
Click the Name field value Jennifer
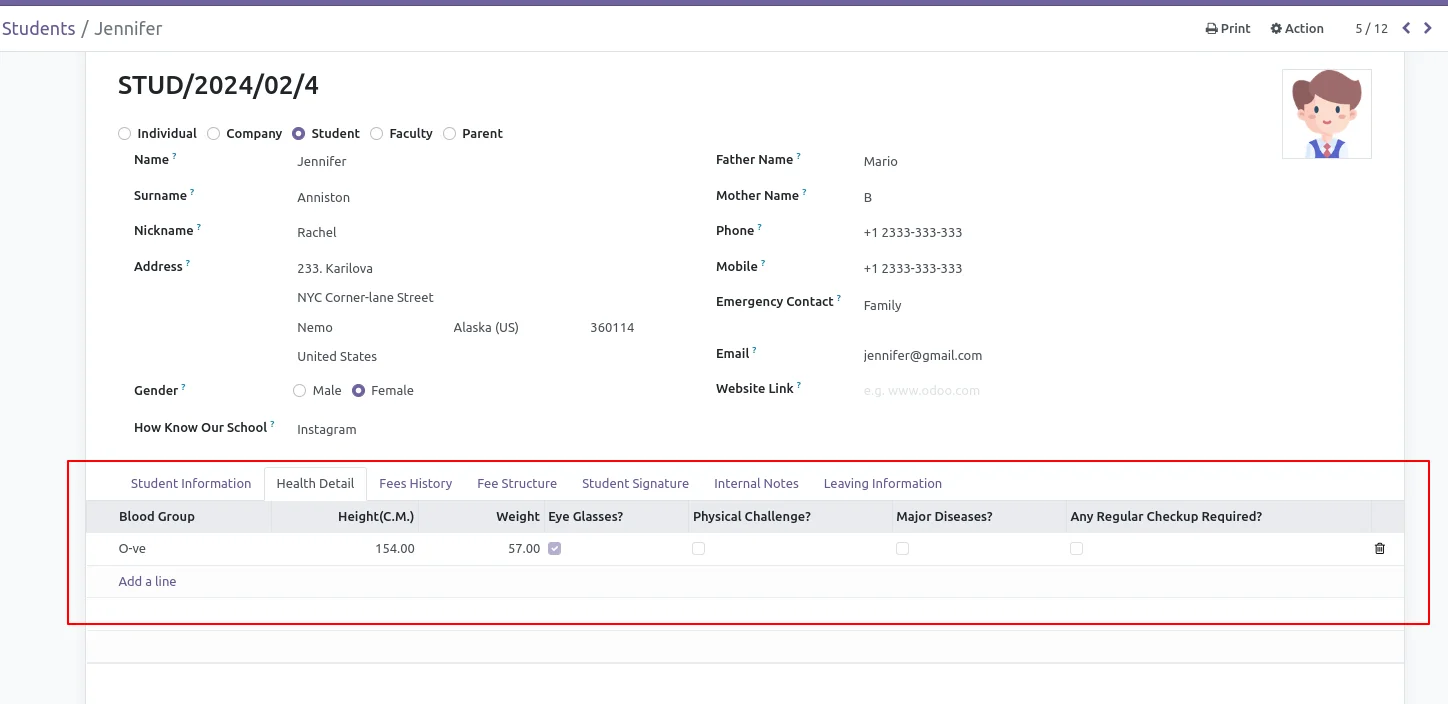(x=322, y=161)
